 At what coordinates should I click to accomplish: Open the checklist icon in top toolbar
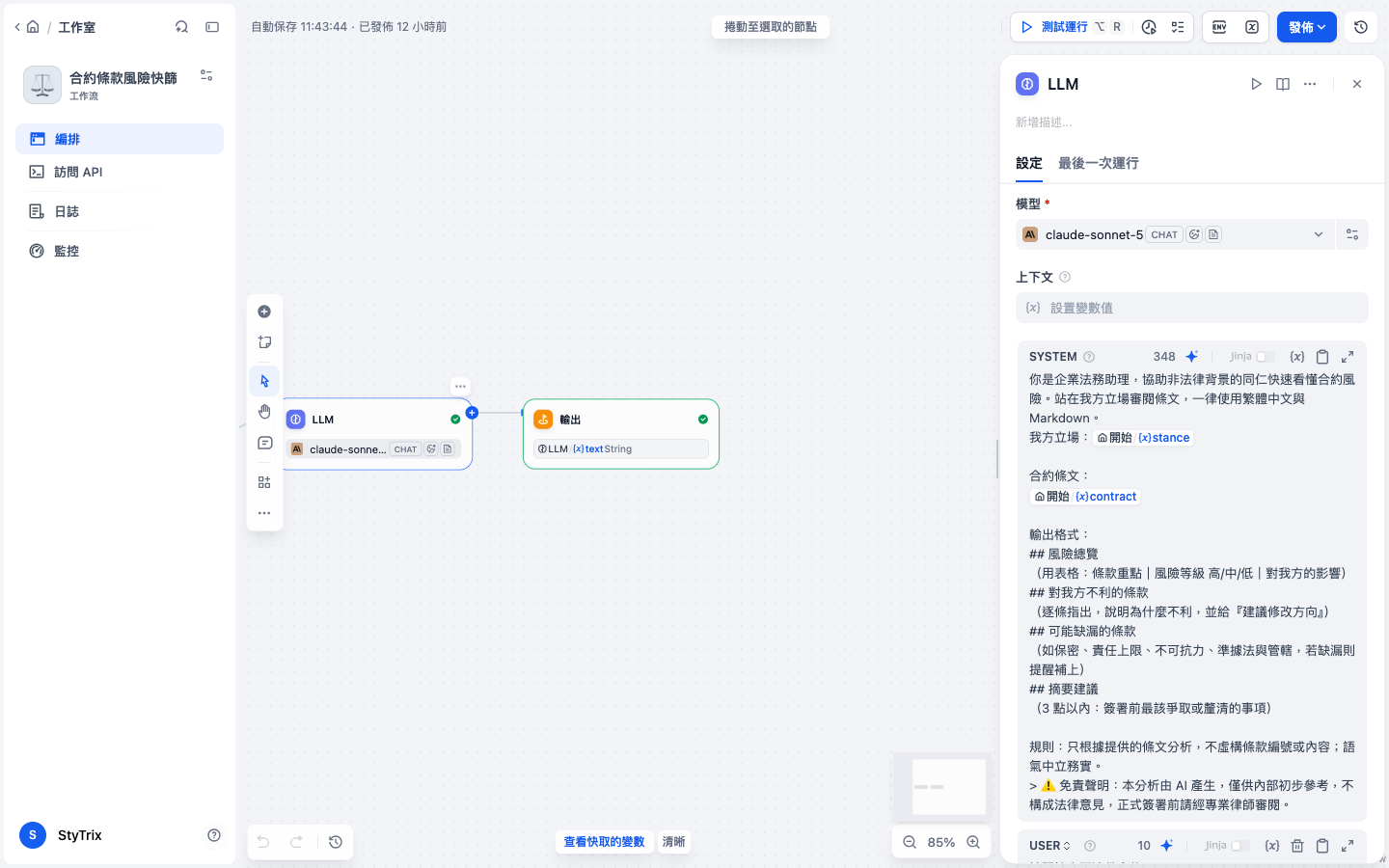coord(1178,27)
